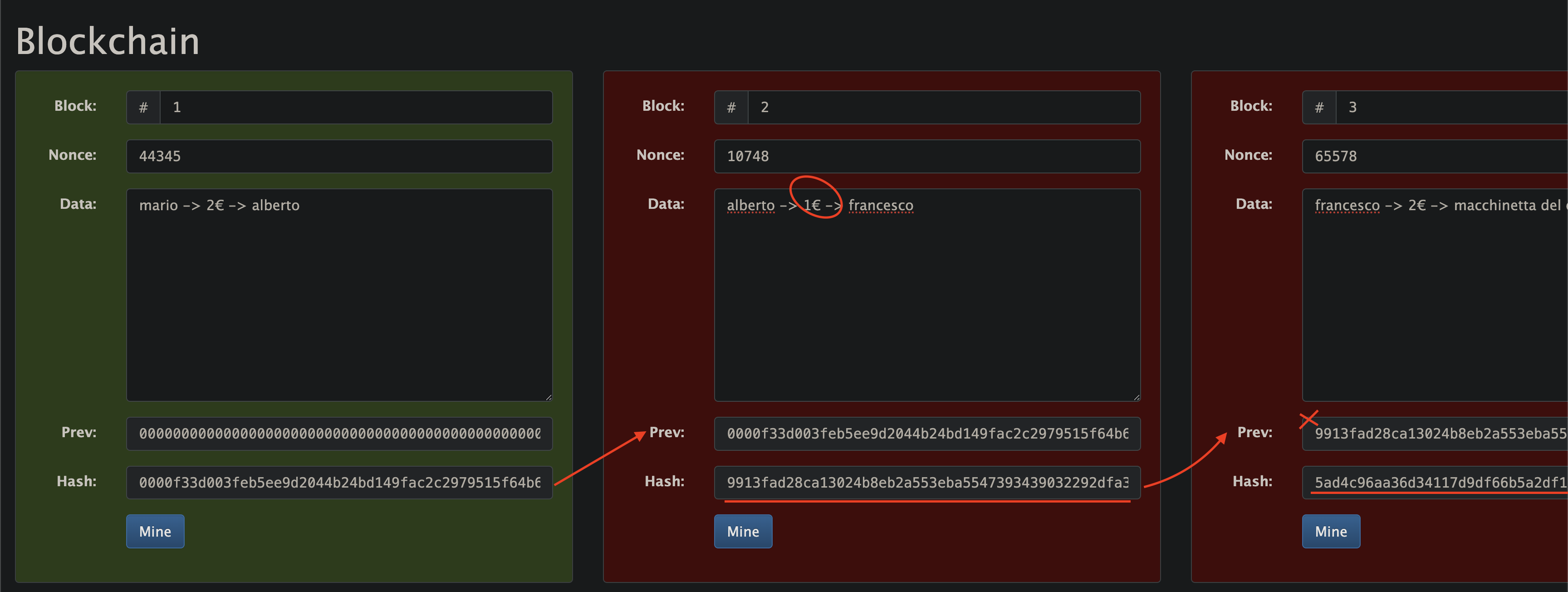
Task: Select the block number field showing 3
Action: tap(1461, 107)
